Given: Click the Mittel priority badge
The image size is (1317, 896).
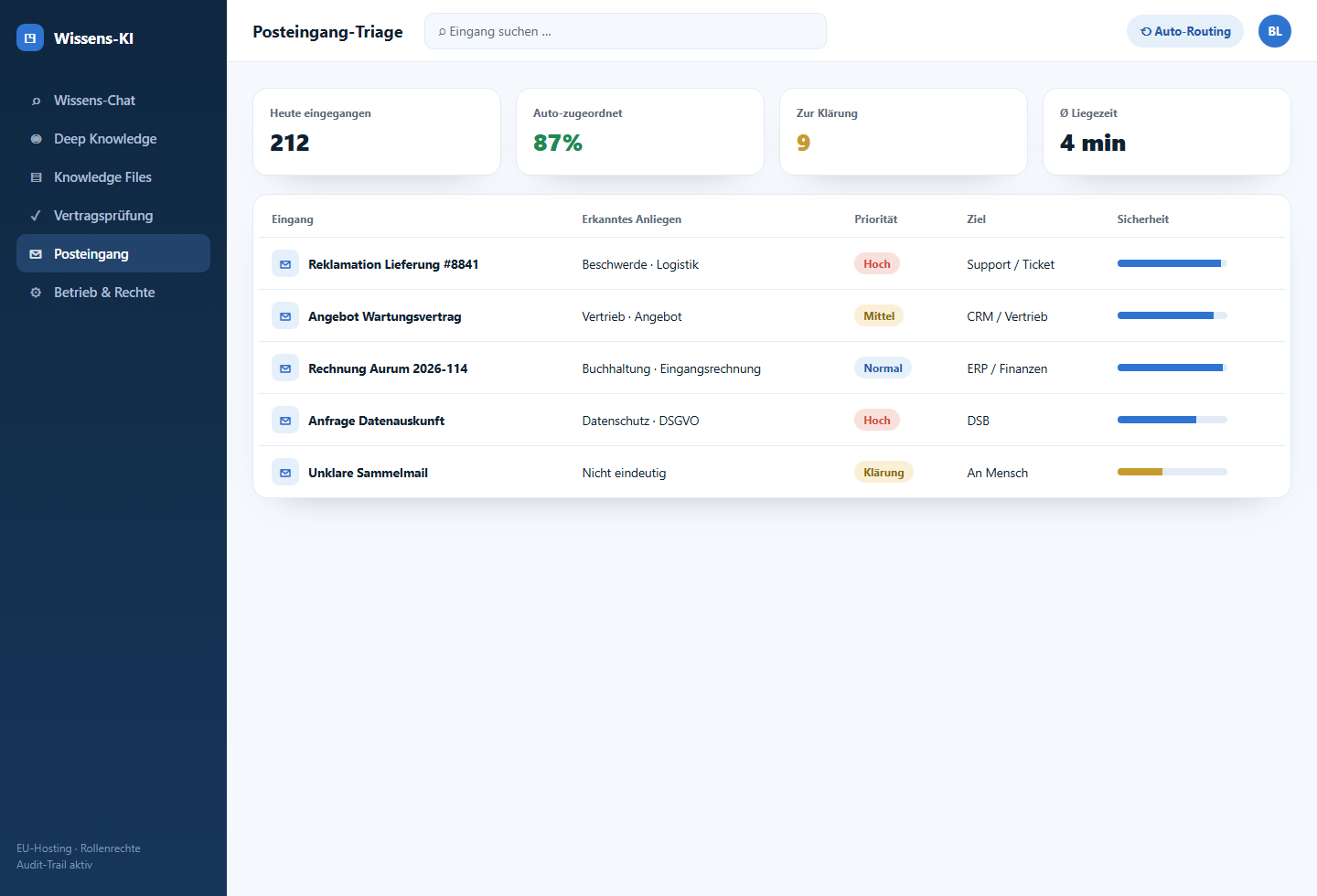Looking at the screenshot, I should [879, 315].
